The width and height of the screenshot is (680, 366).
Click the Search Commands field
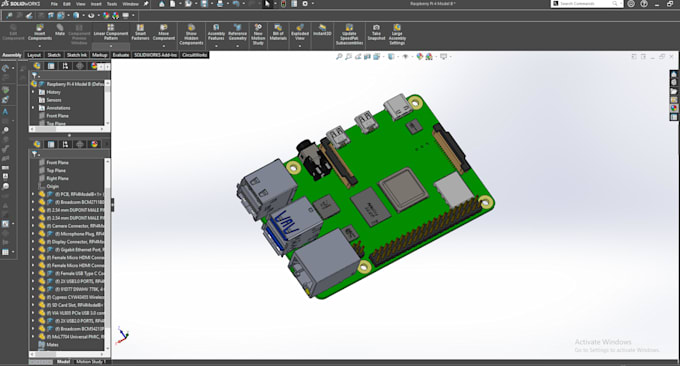(x=587, y=4)
